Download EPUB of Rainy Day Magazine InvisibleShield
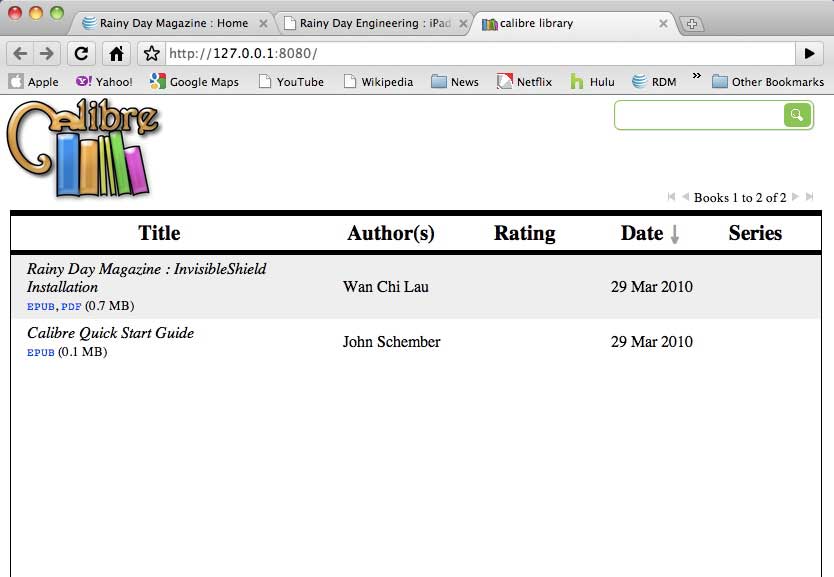834x577 pixels. click(41, 306)
